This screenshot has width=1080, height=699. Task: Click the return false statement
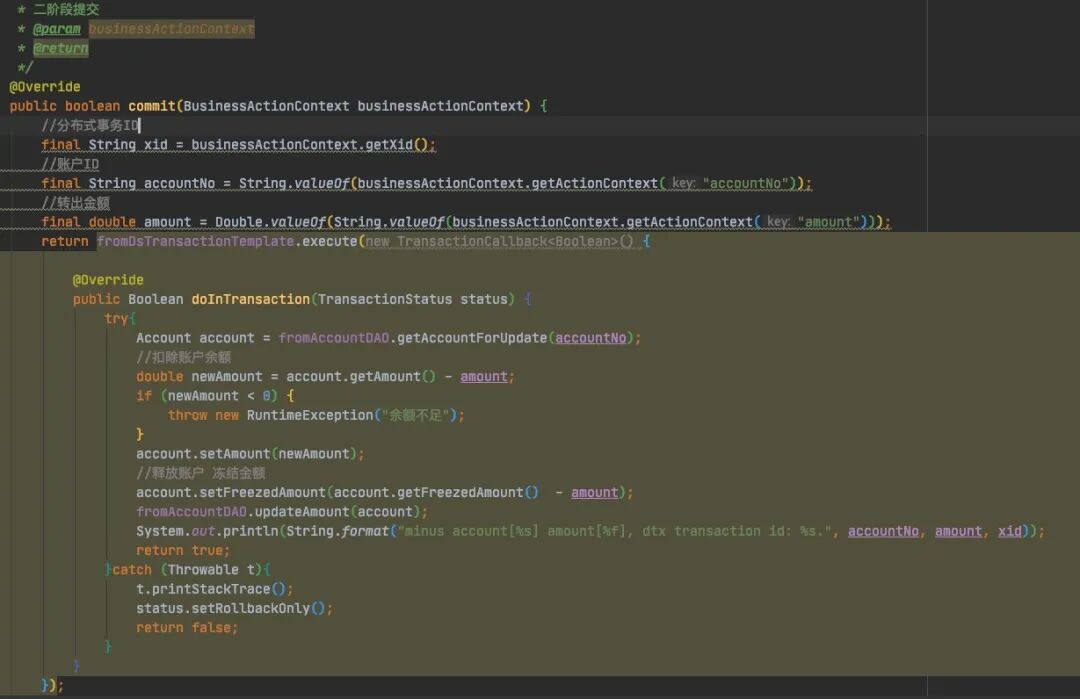click(186, 627)
